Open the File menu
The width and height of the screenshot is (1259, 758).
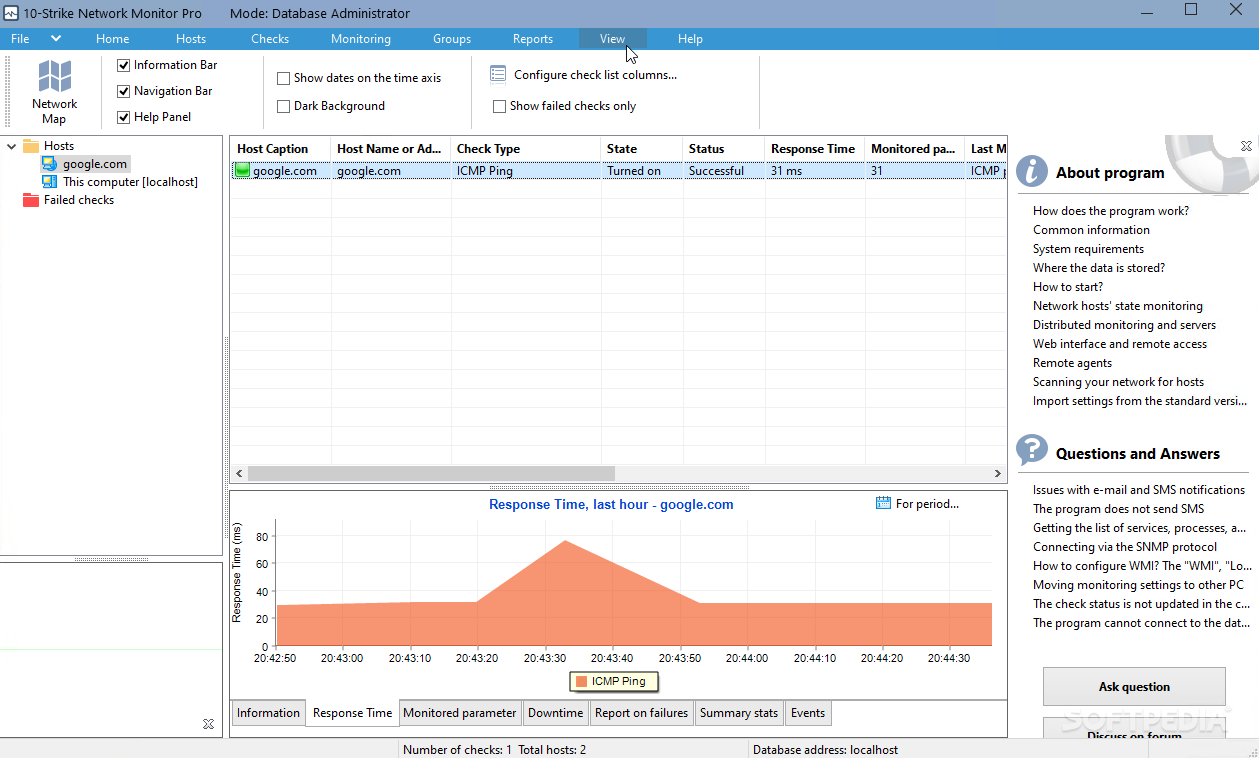(20, 39)
